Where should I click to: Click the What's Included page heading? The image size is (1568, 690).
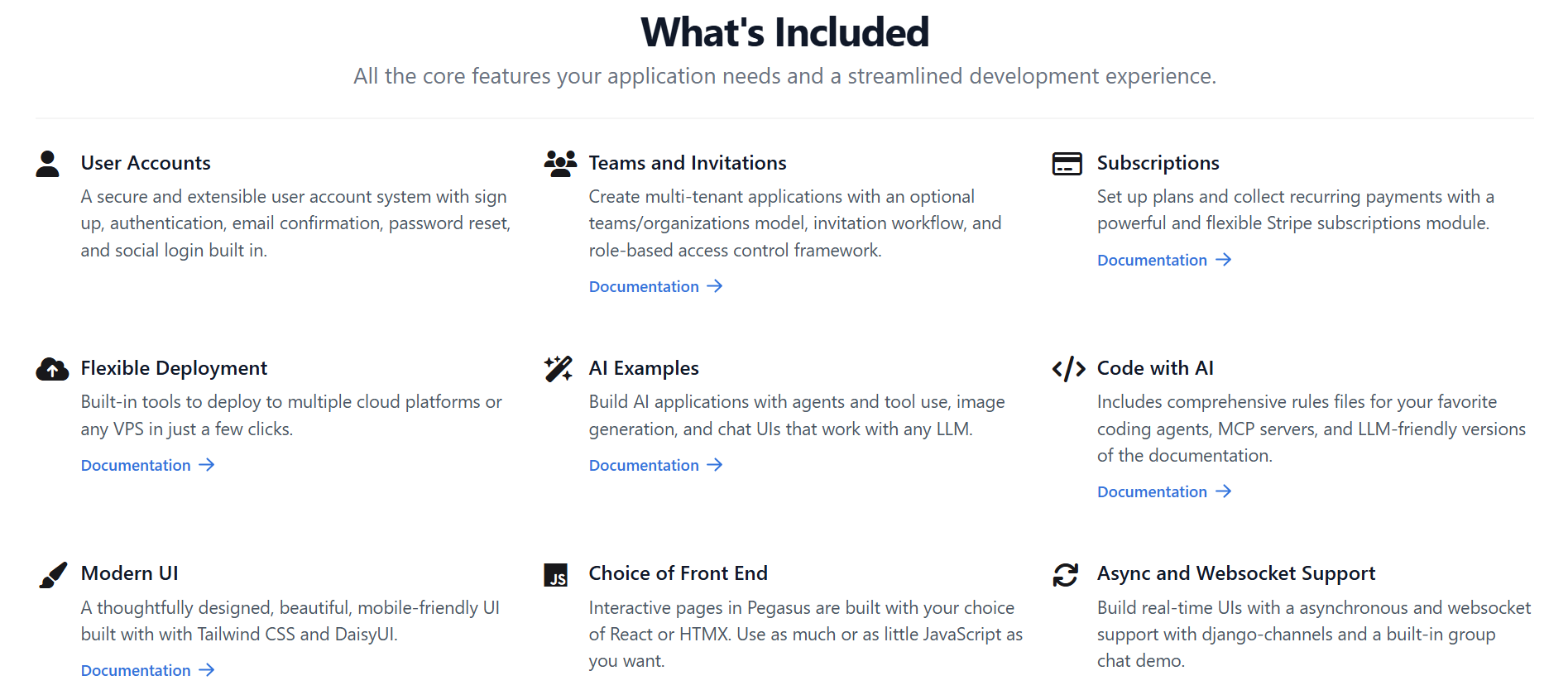pyautogui.click(x=784, y=33)
